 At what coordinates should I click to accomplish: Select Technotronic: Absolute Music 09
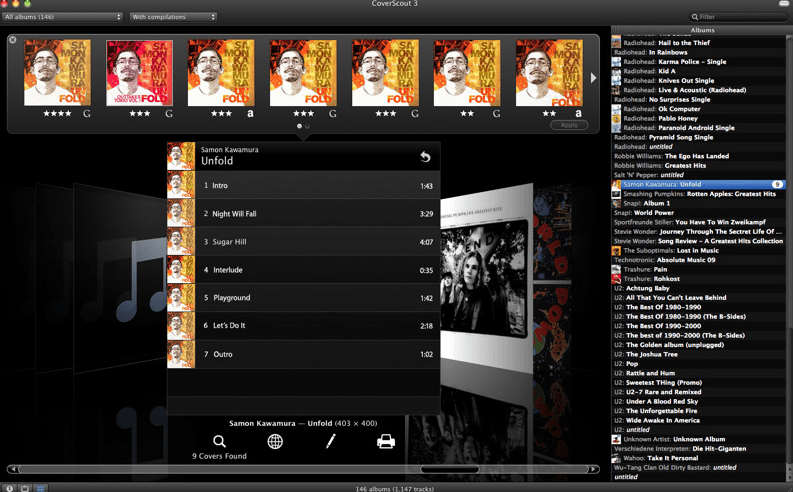pyautogui.click(x=698, y=260)
